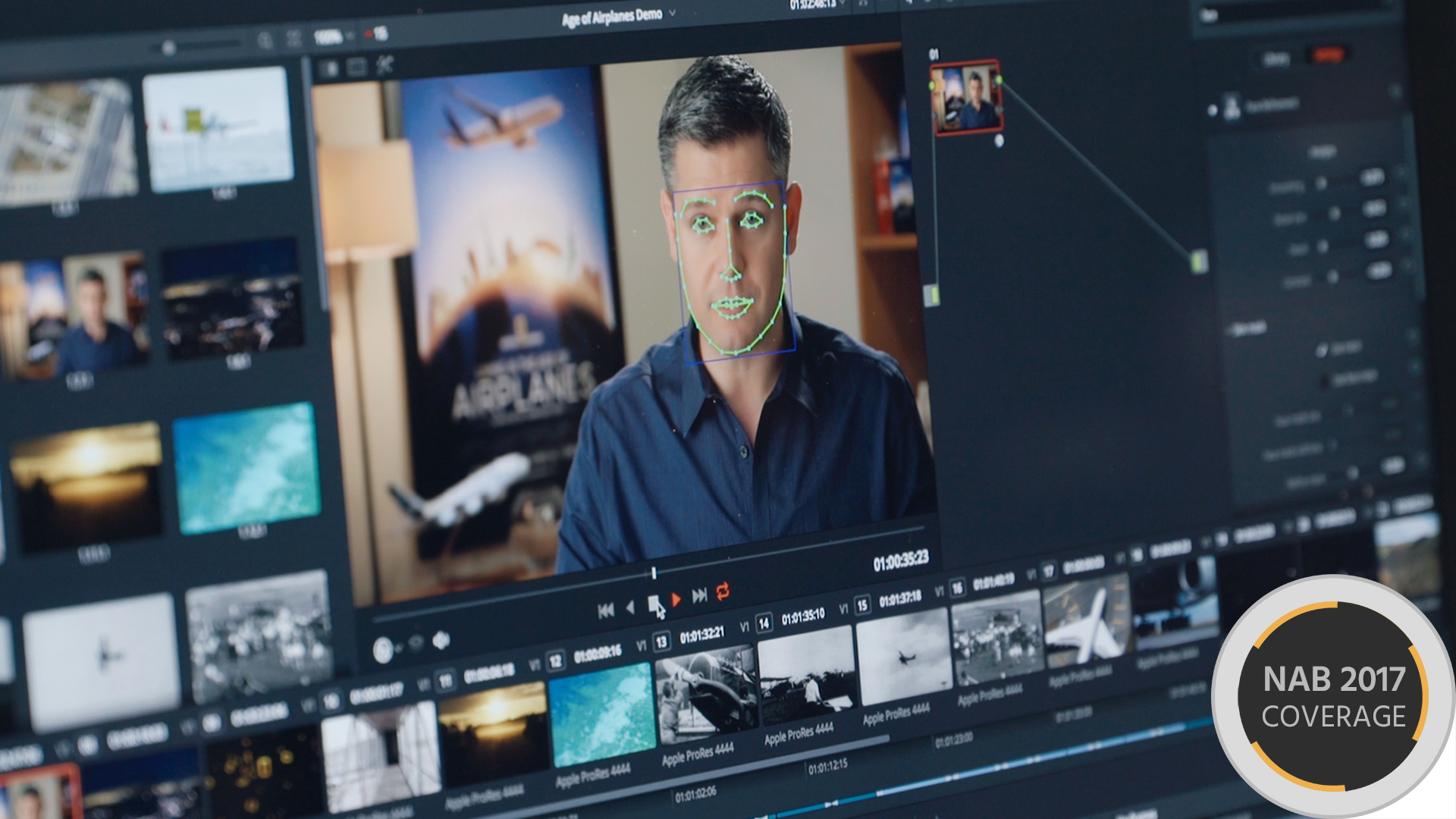Click clip number badge 14

click(764, 623)
